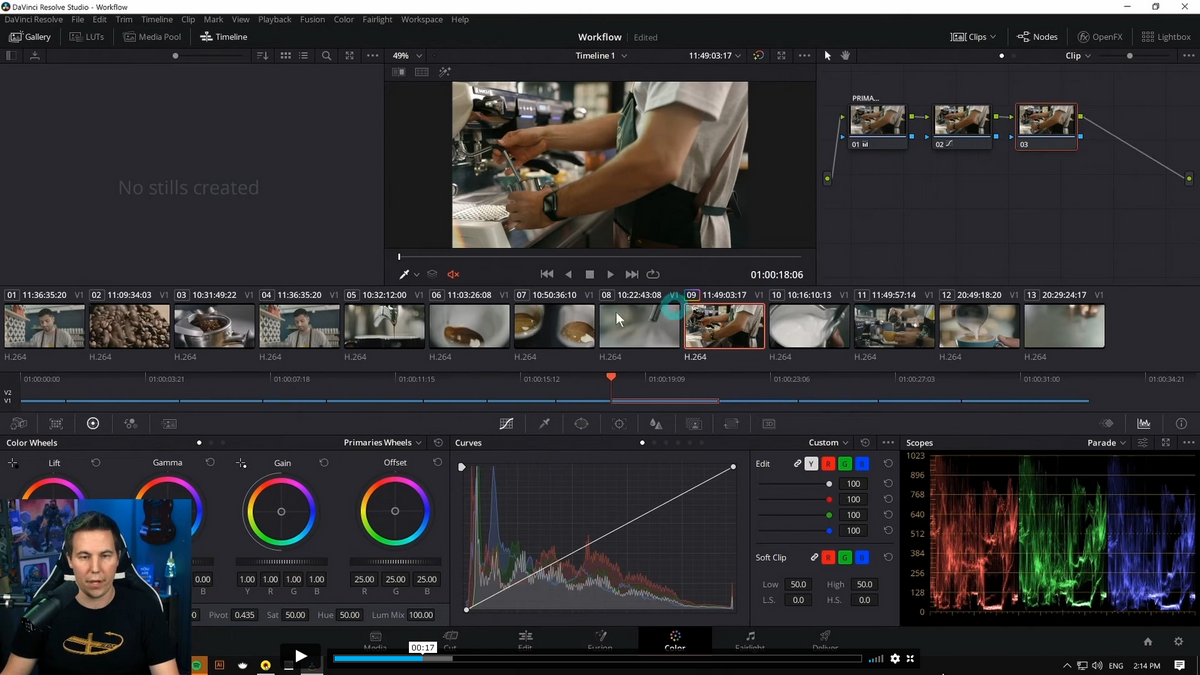
Task: Open curves panel options menu
Action: click(888, 443)
